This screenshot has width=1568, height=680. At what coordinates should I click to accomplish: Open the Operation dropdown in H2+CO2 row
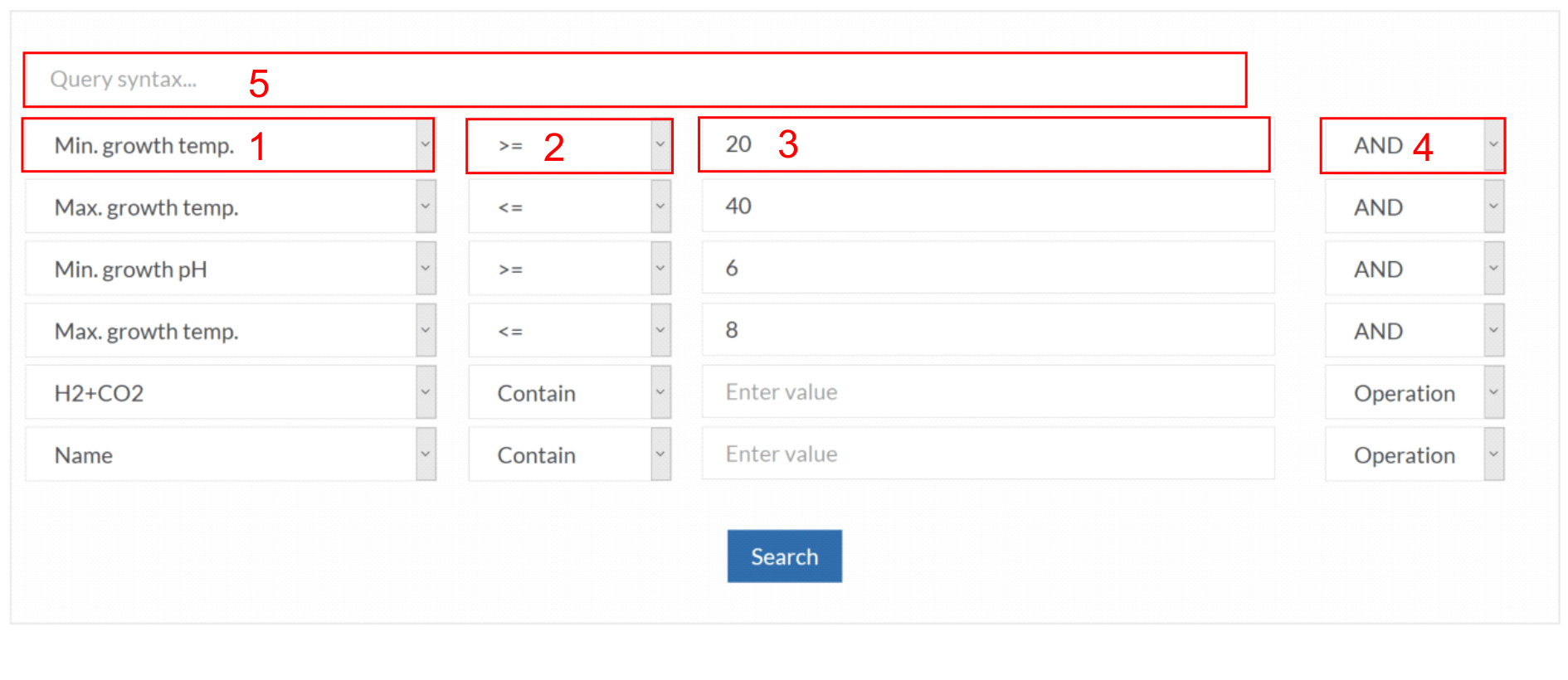(1415, 392)
